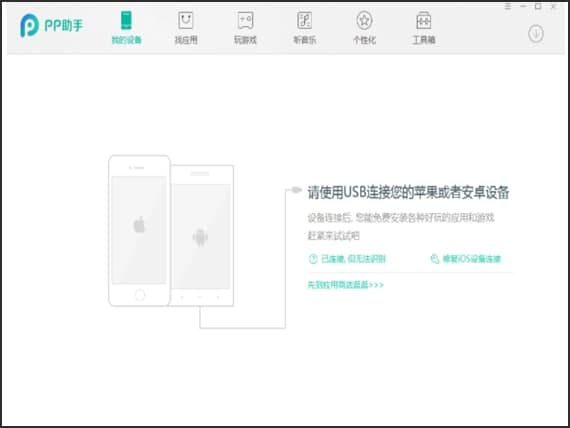570x428 pixels.
Task: Follow the 先到应用商店逛逛>>> link
Action: pos(346,284)
